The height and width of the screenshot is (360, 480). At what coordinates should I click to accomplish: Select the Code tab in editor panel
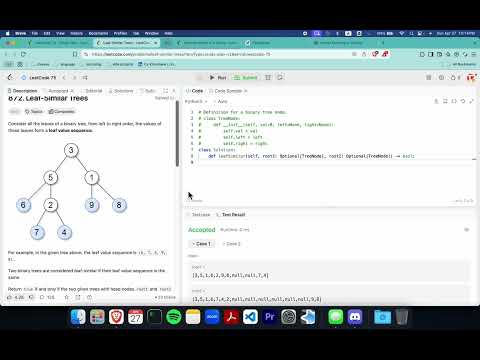(x=194, y=91)
